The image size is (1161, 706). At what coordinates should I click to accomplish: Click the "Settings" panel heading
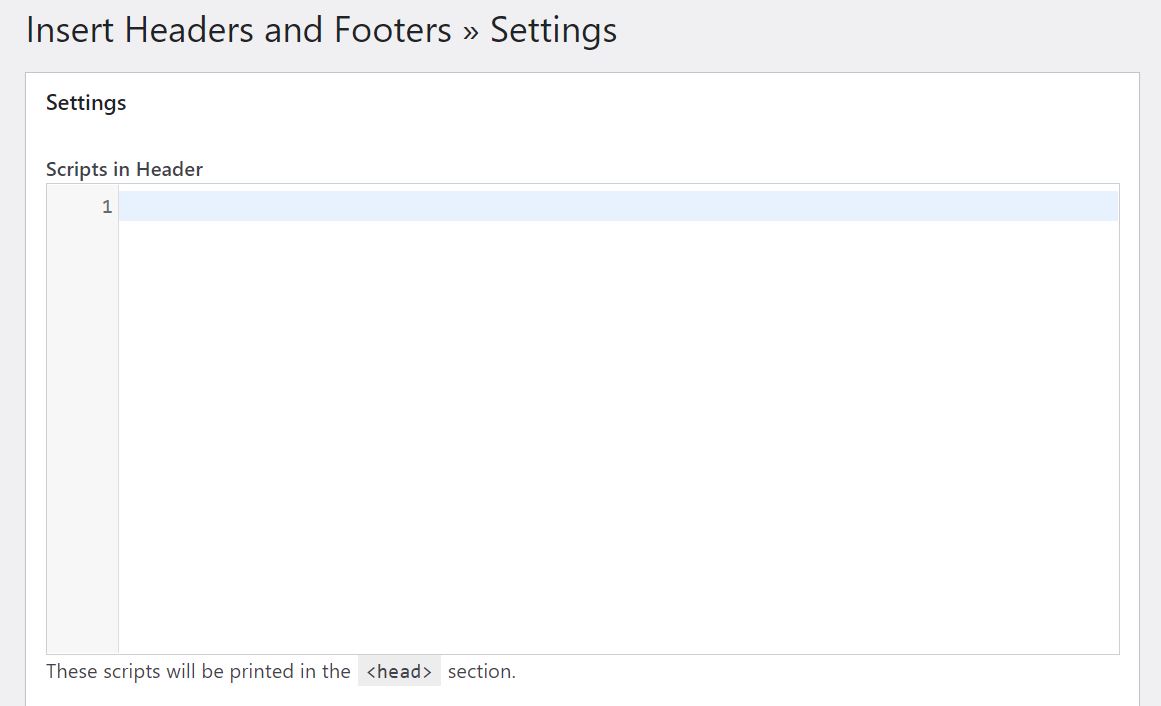[86, 103]
